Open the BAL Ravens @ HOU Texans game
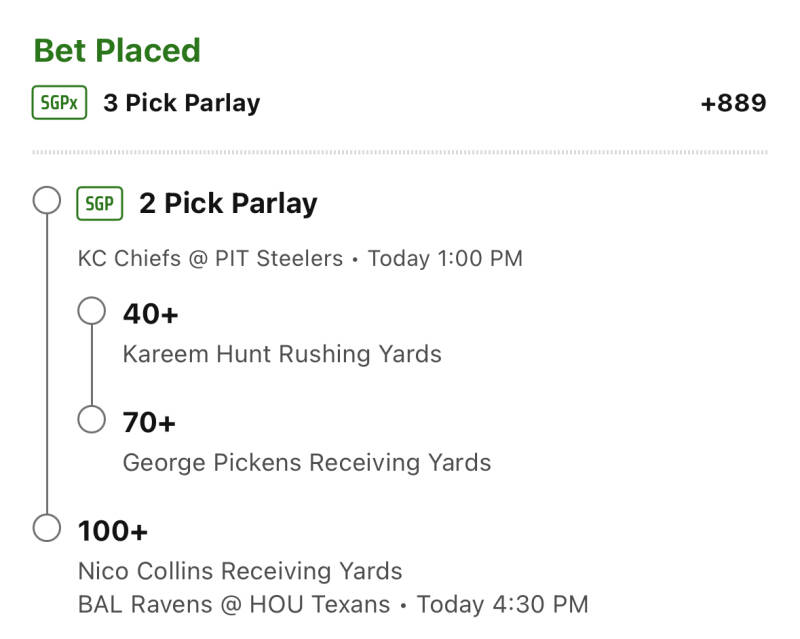The height and width of the screenshot is (639, 800). pyautogui.click(x=333, y=604)
